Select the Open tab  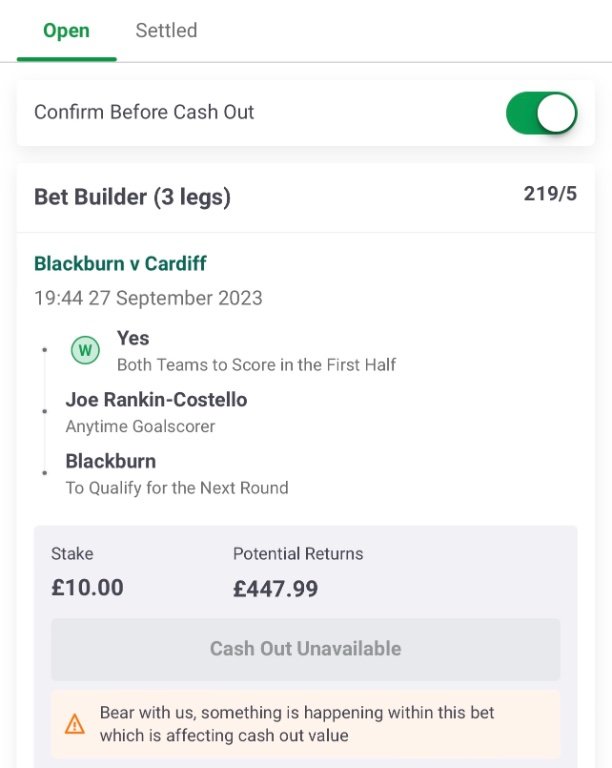click(x=66, y=30)
